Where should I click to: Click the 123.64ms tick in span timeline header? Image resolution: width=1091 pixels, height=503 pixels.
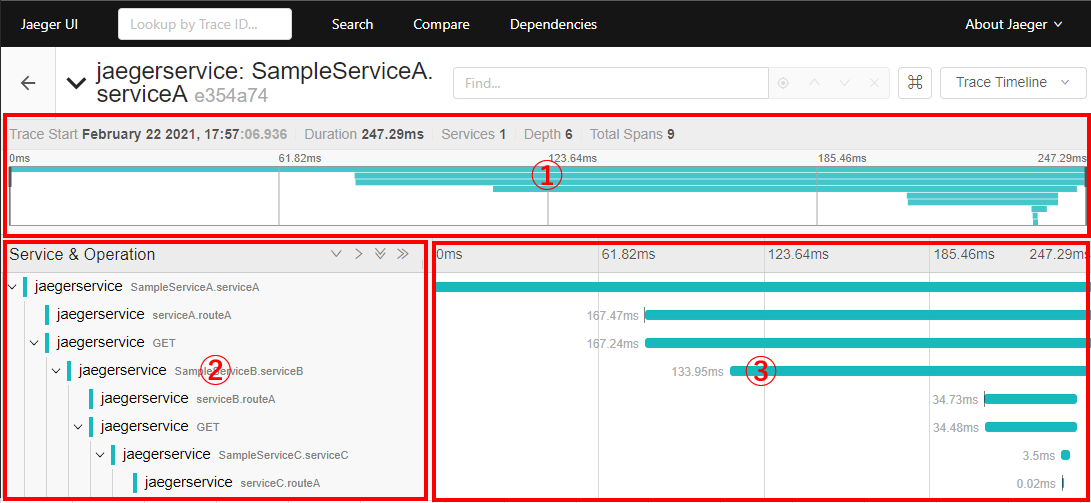coord(797,254)
